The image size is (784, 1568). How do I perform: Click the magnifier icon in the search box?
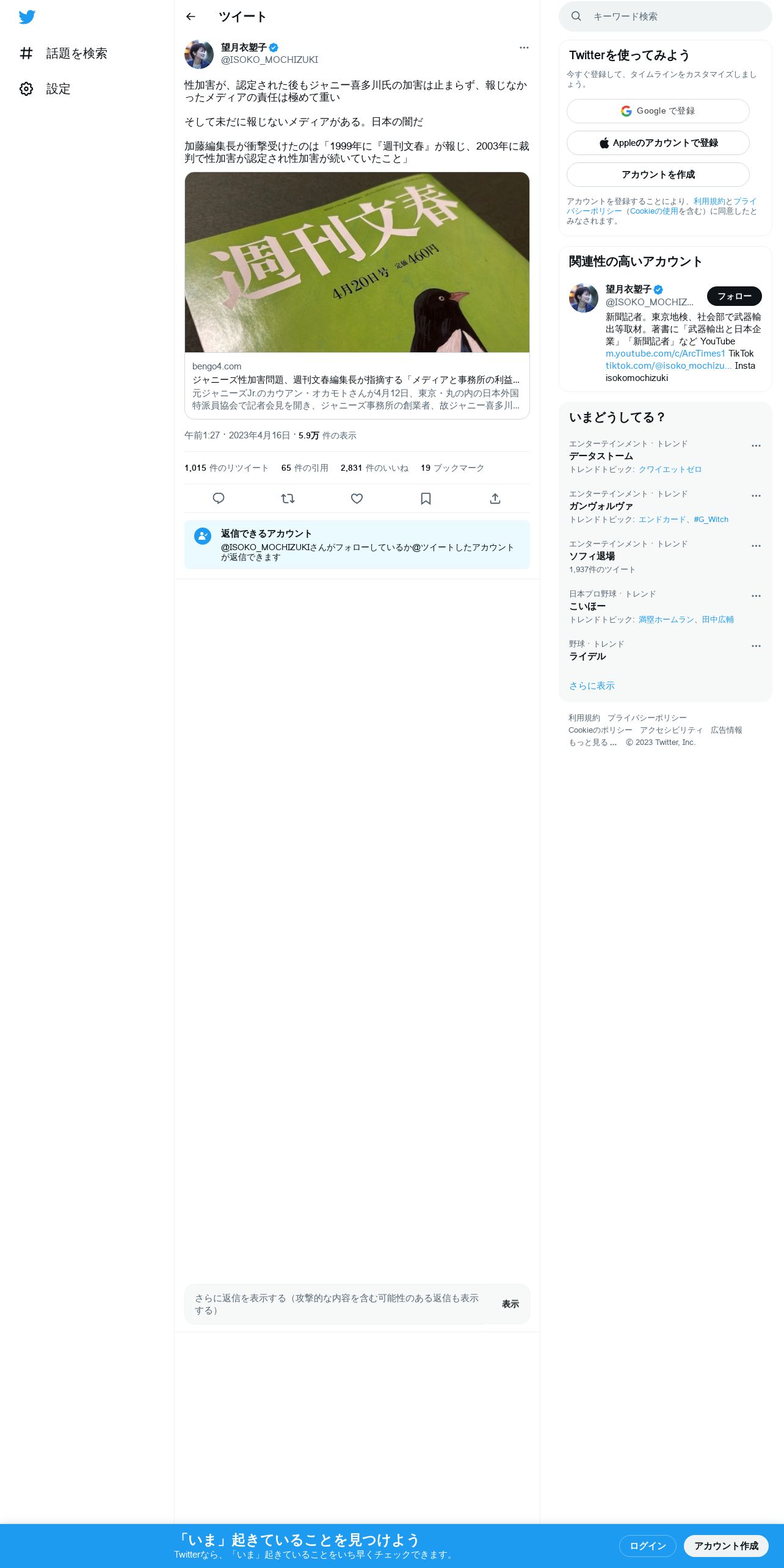coord(576,16)
